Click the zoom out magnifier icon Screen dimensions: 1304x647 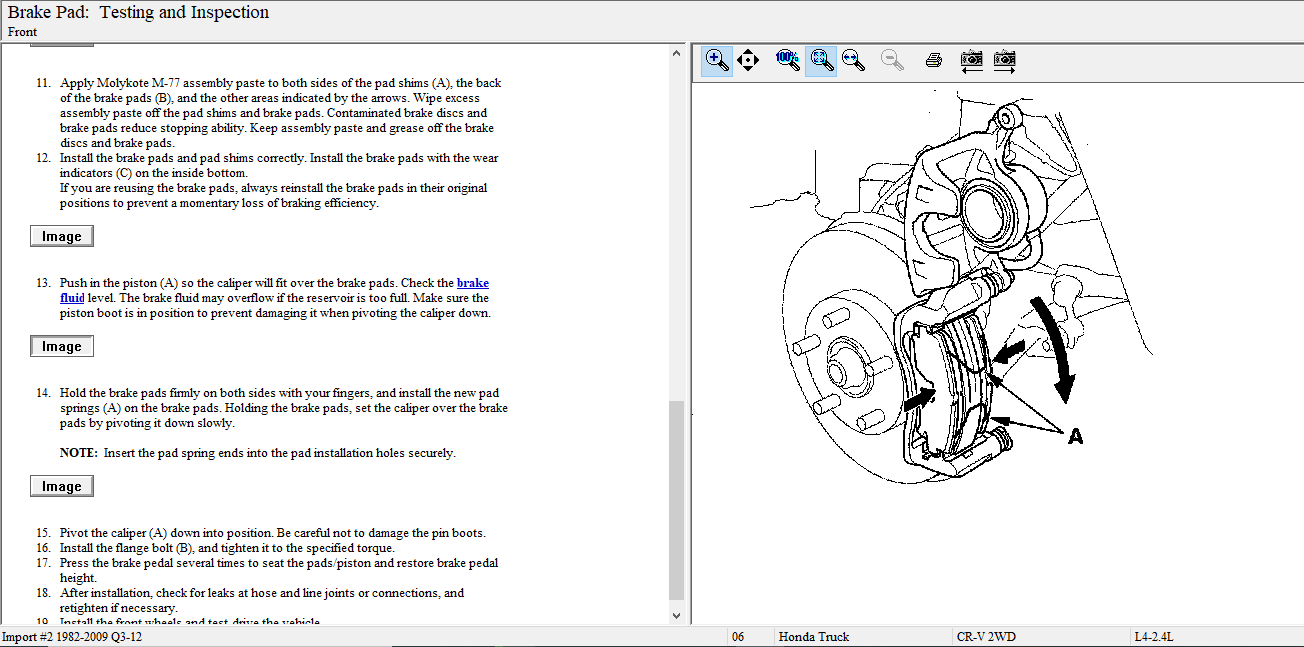[x=892, y=60]
